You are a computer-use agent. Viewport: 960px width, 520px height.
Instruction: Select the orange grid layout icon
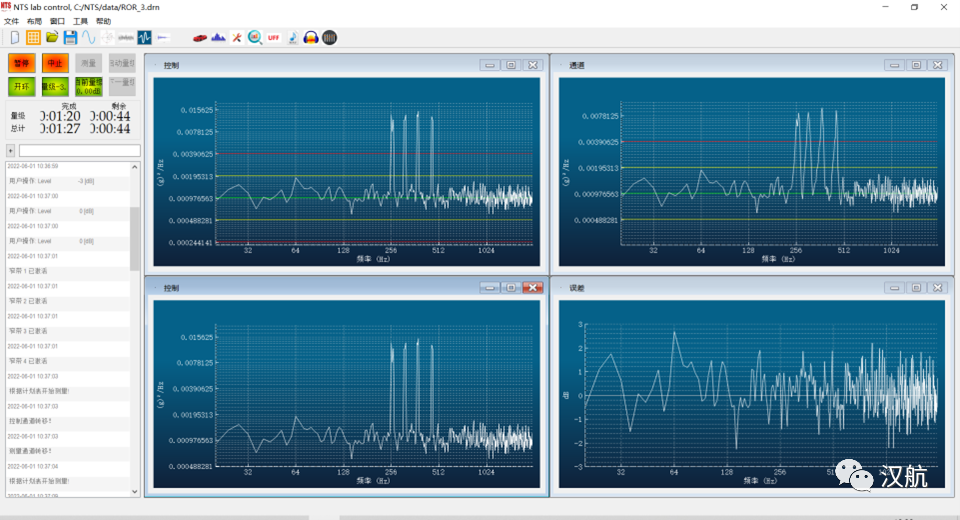(x=33, y=37)
